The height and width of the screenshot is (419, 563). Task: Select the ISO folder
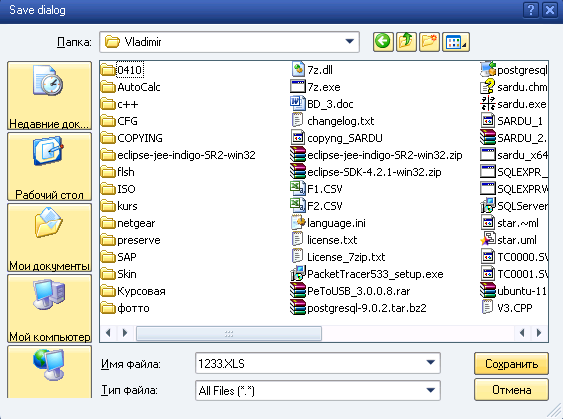118,189
